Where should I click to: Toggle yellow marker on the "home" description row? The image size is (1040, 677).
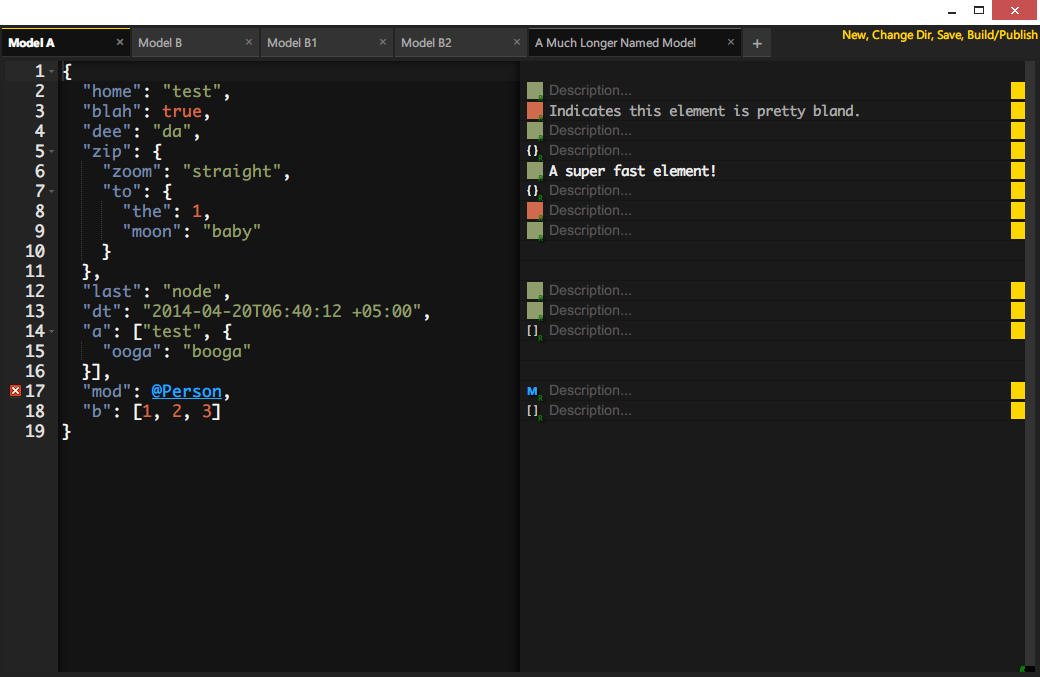[x=1017, y=90]
